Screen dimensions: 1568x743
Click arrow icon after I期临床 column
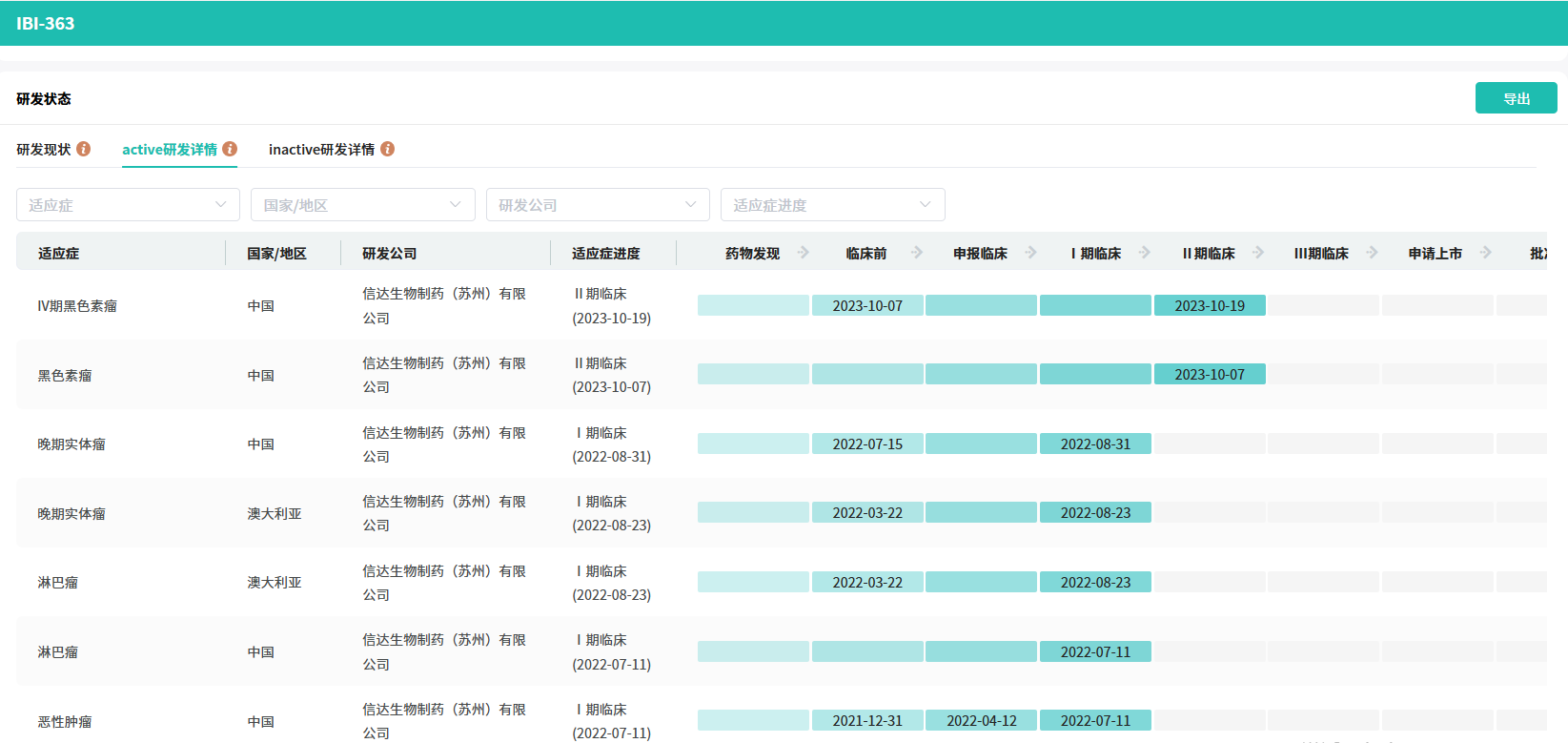pos(1145,253)
